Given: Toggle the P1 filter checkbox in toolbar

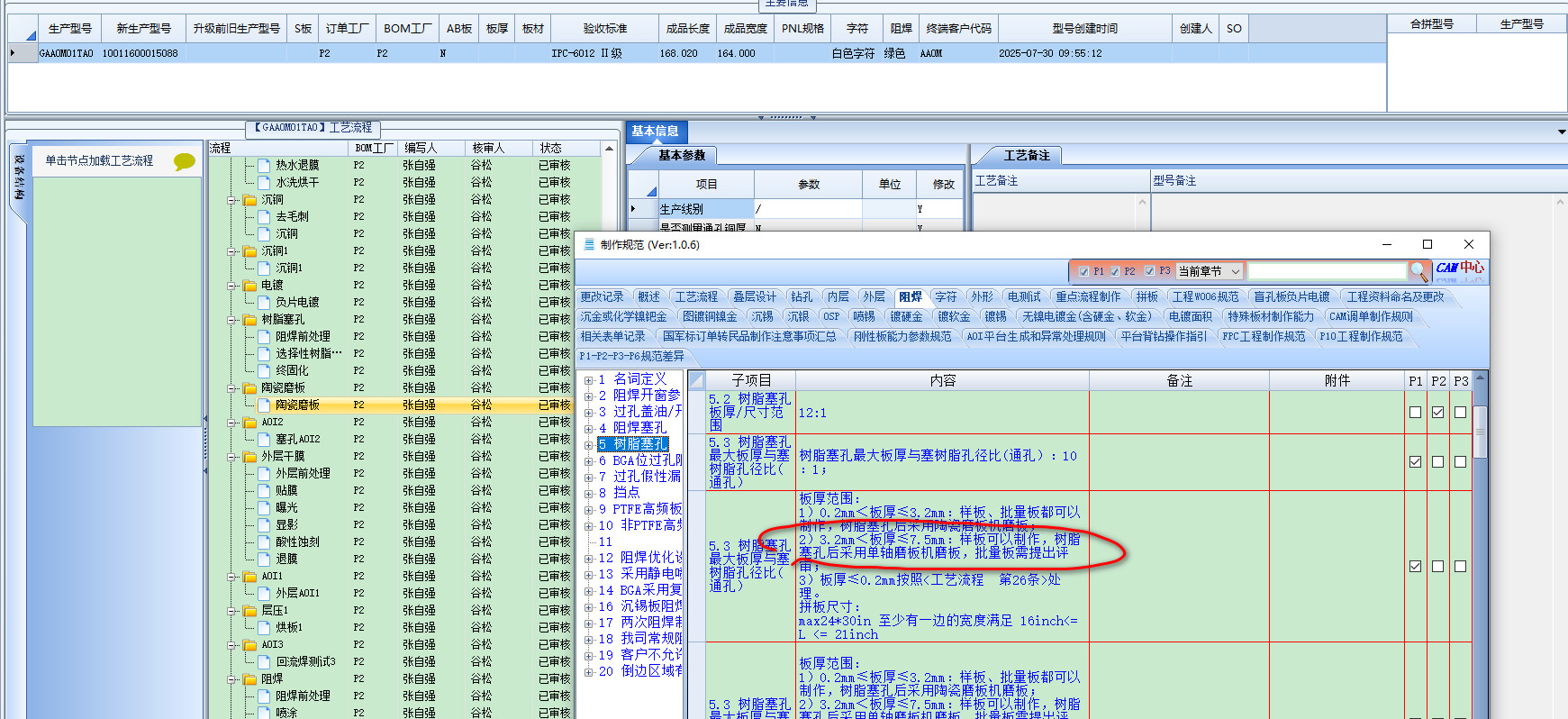Looking at the screenshot, I should [x=1083, y=271].
